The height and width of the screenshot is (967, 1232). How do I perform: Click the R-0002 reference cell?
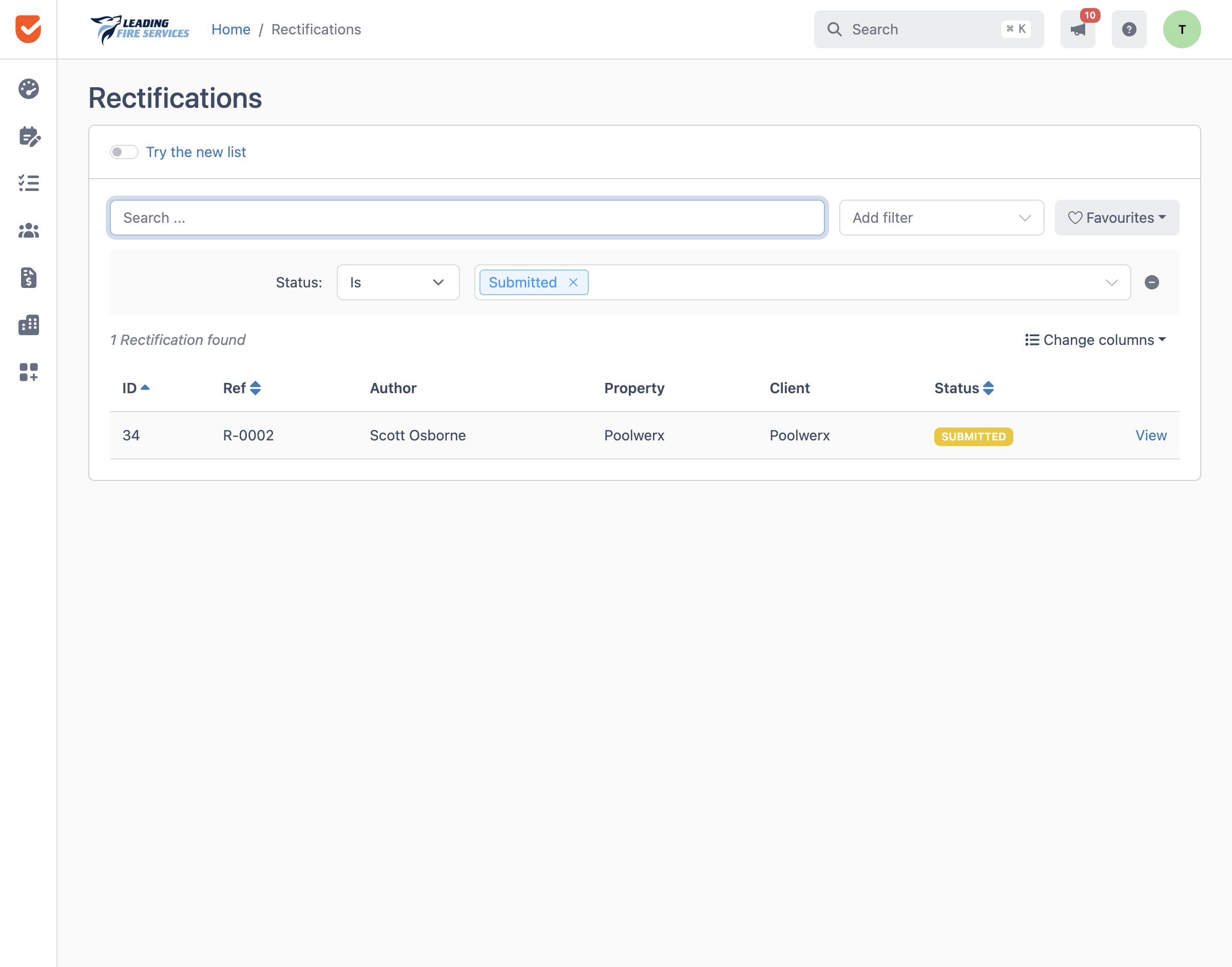pyautogui.click(x=248, y=435)
